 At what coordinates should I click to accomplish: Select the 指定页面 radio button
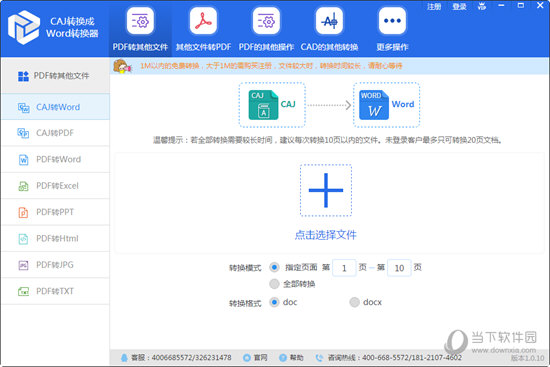pos(274,267)
